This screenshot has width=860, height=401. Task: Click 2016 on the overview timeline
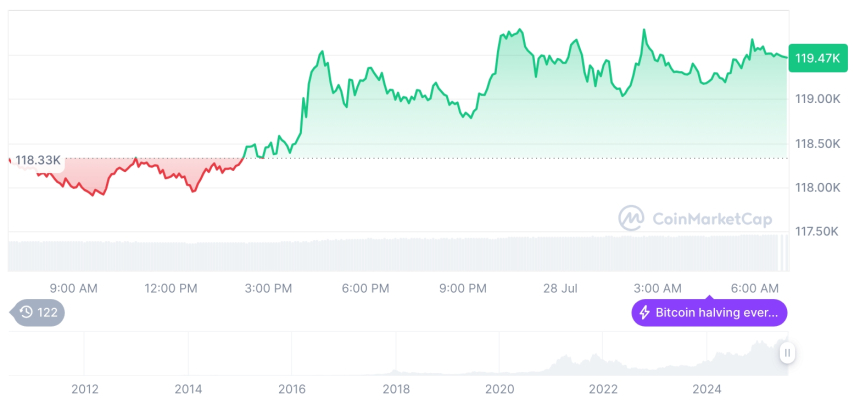[x=291, y=389]
